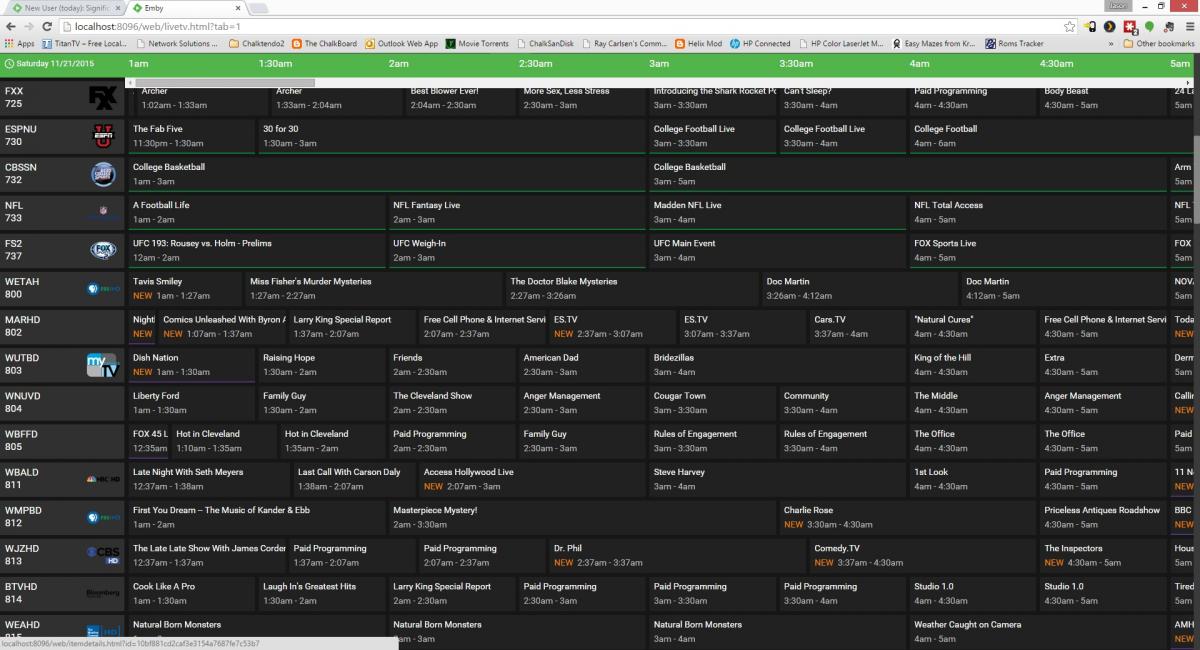This screenshot has width=1200, height=650.
Task: Select the FXX channel logo
Action: click(x=103, y=98)
